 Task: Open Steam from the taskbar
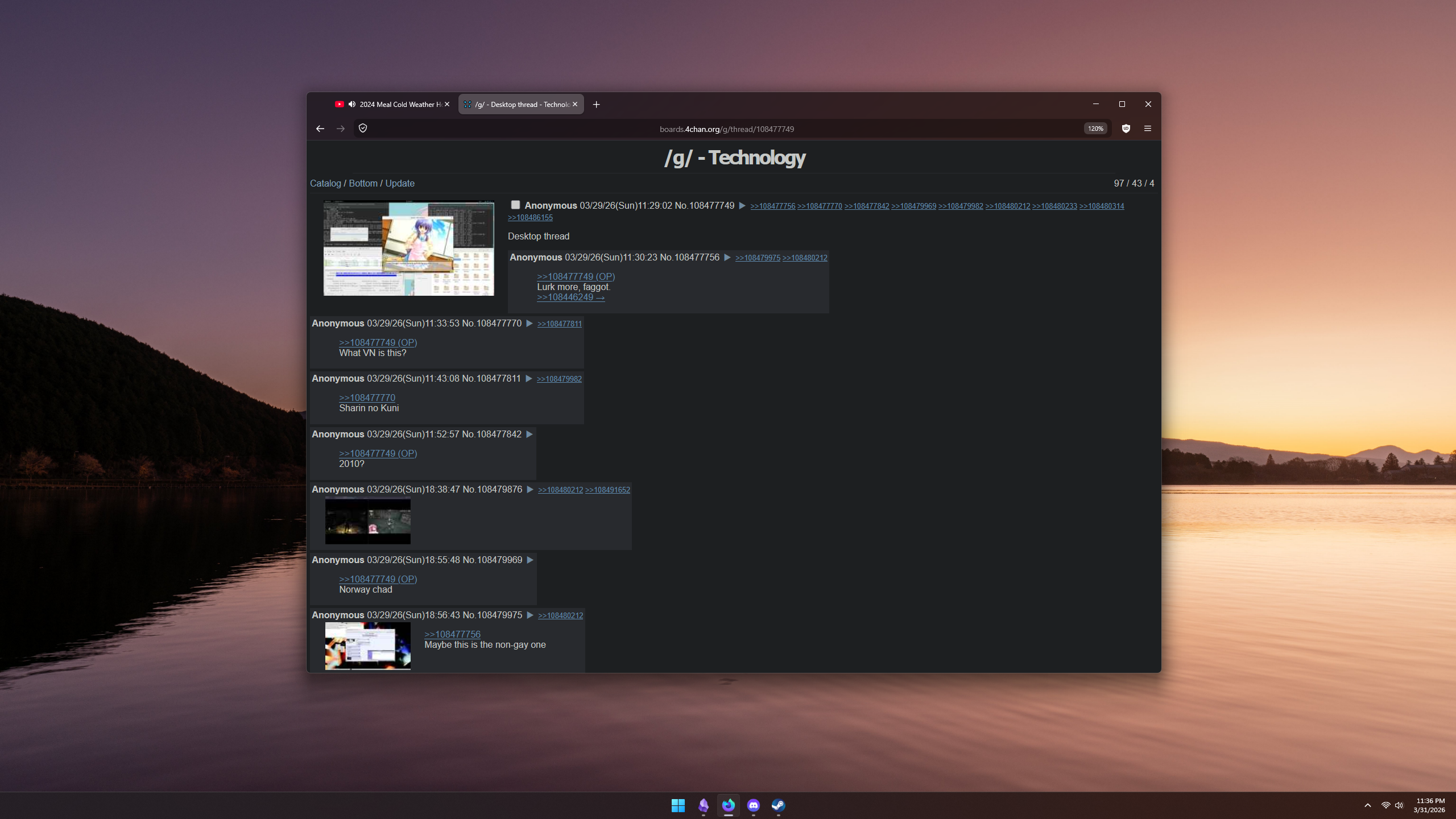pyautogui.click(x=779, y=805)
